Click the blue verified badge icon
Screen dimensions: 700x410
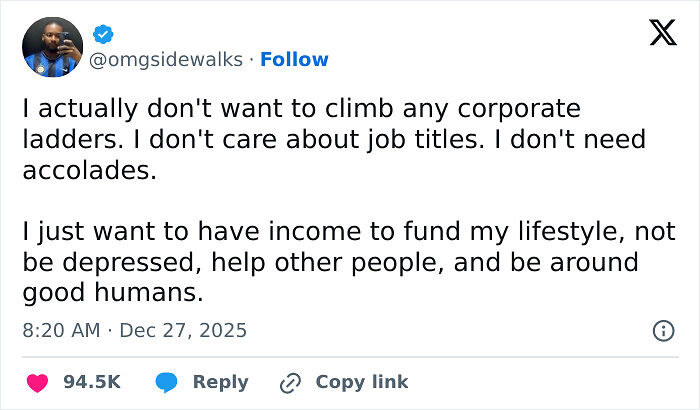pyautogui.click(x=103, y=34)
